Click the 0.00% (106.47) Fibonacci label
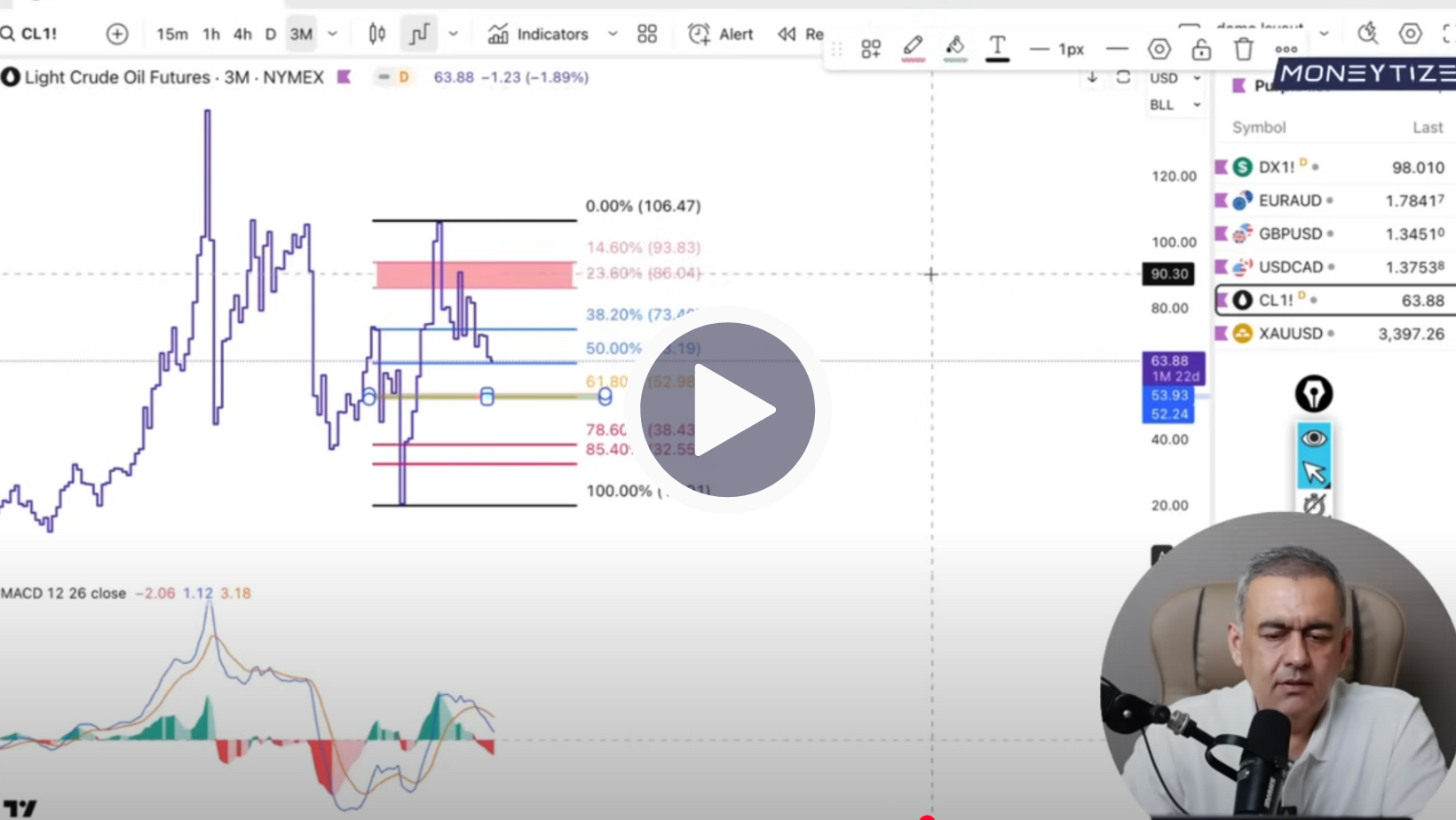 tap(643, 206)
